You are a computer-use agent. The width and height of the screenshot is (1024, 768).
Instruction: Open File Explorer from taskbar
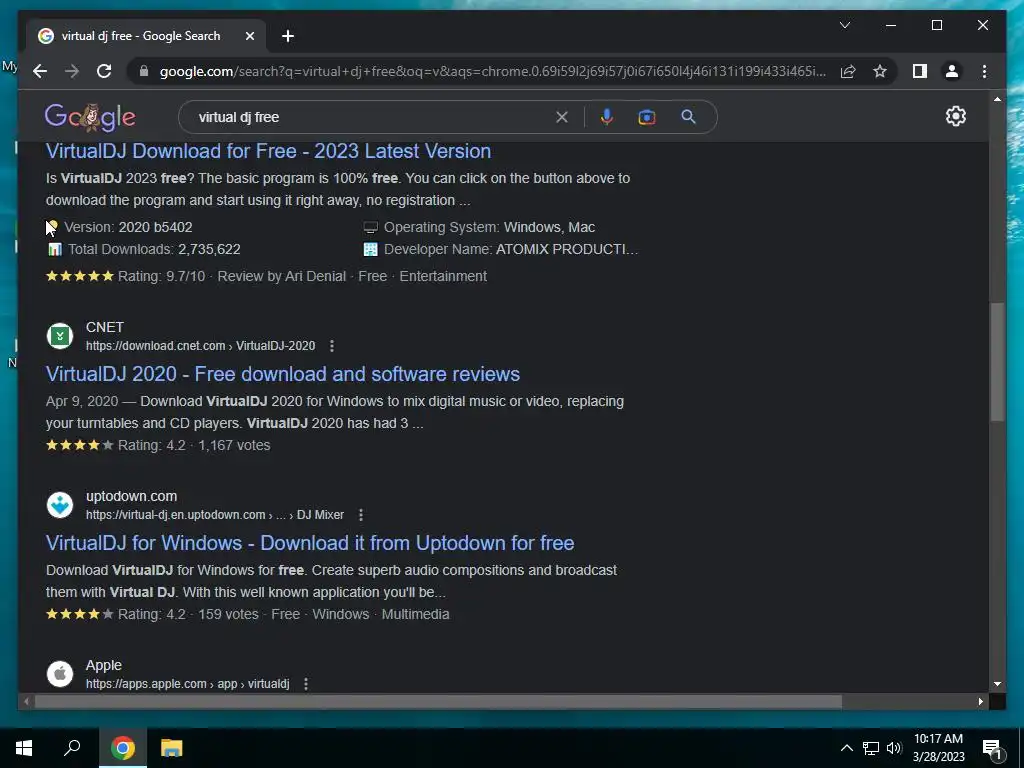171,748
